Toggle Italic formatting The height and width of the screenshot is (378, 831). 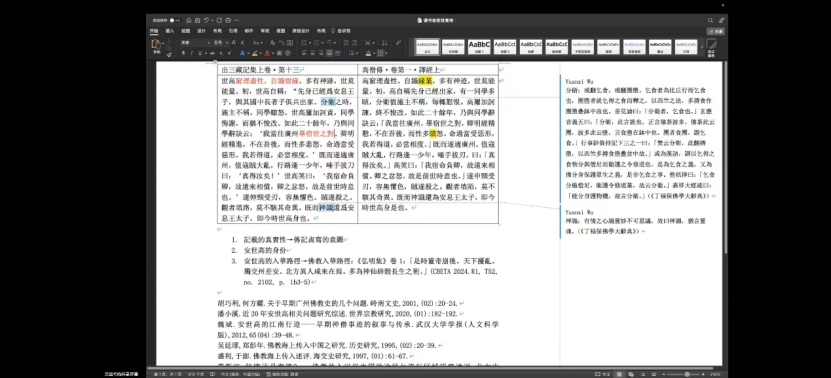(192, 53)
